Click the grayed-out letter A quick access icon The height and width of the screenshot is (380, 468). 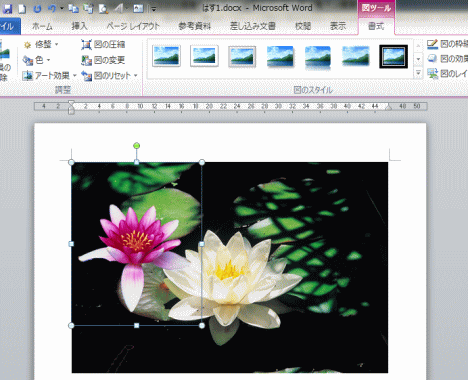(x=118, y=9)
